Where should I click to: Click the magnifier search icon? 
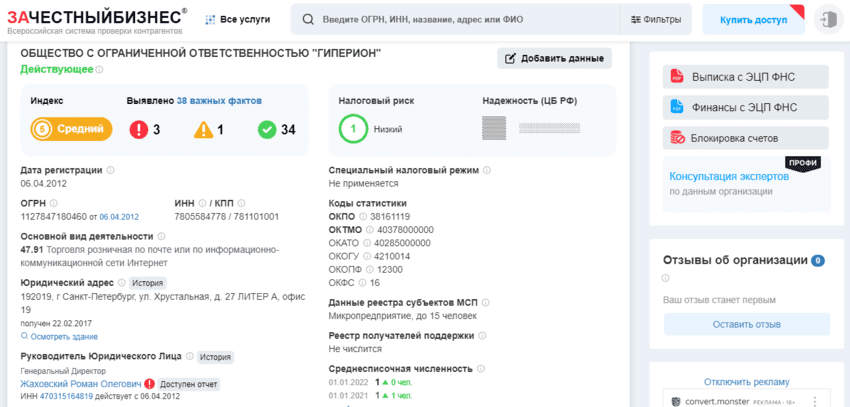click(x=308, y=20)
